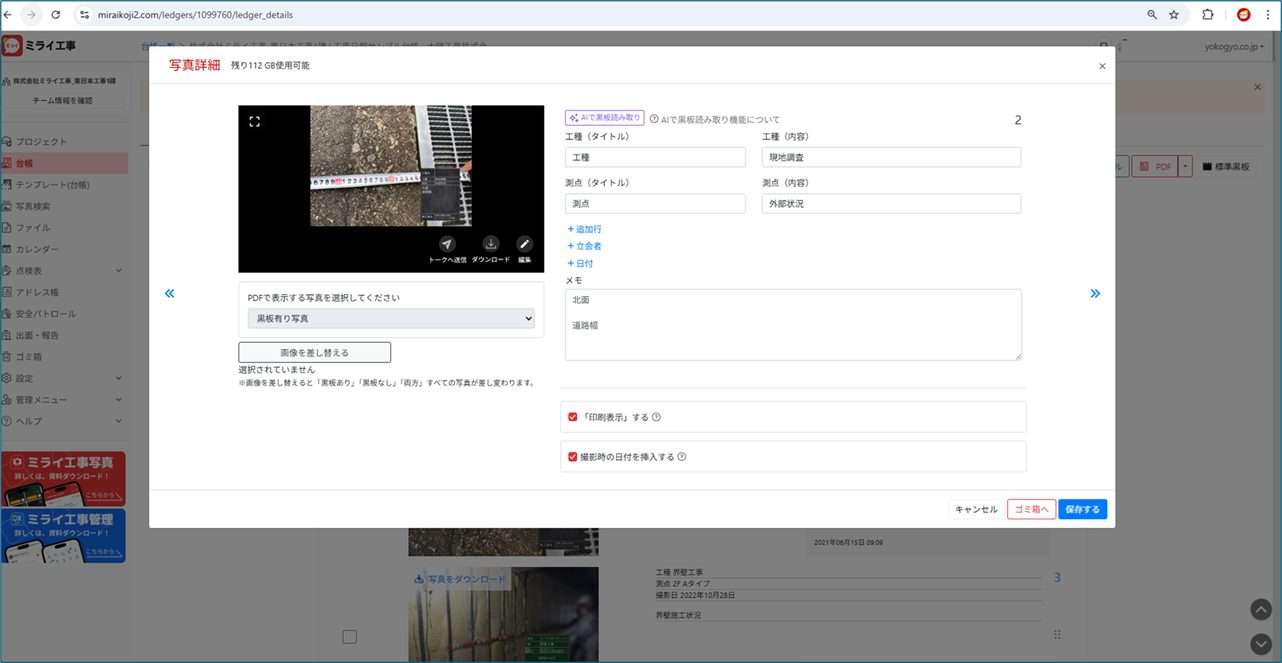Click the fullscreen expand icon on photo
1282x663 pixels.
pos(254,122)
